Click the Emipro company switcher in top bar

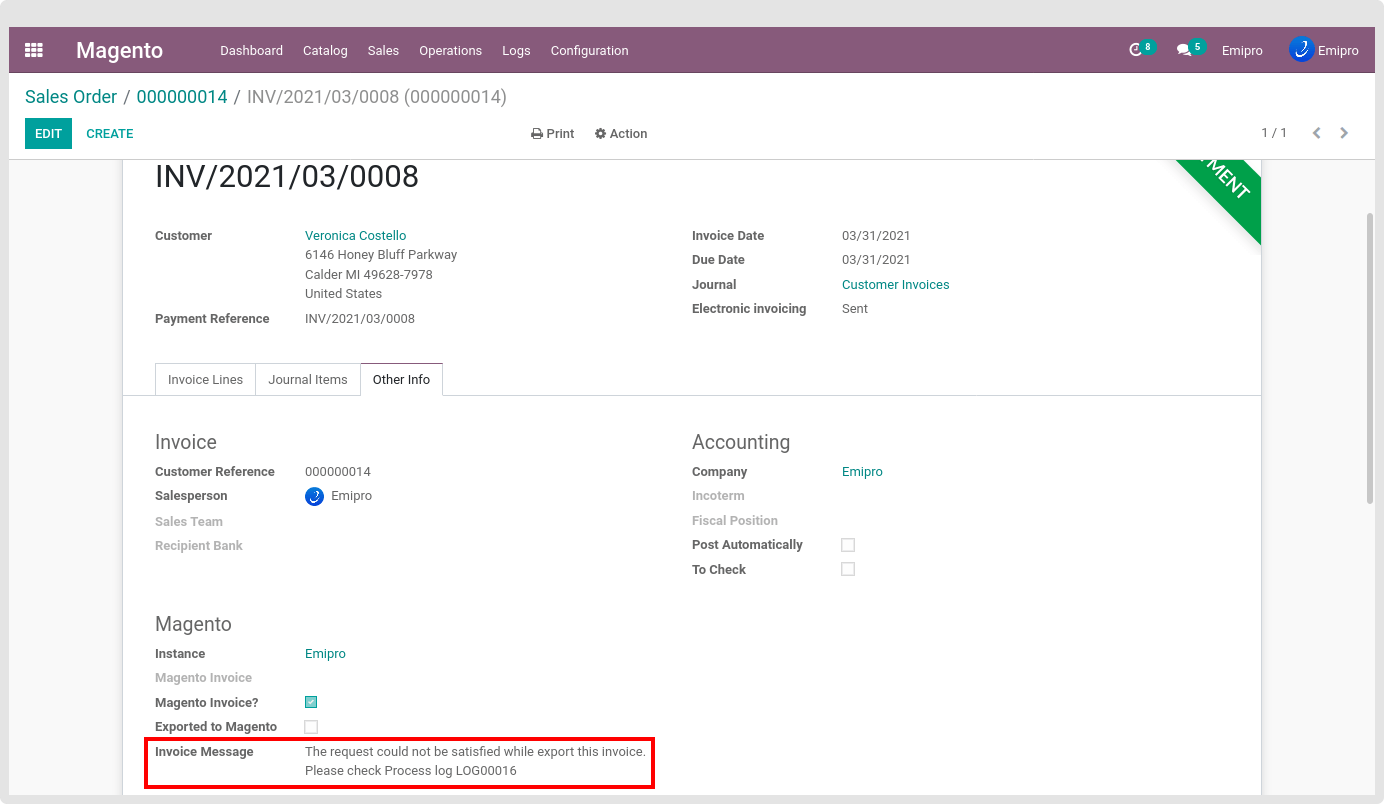point(1242,50)
